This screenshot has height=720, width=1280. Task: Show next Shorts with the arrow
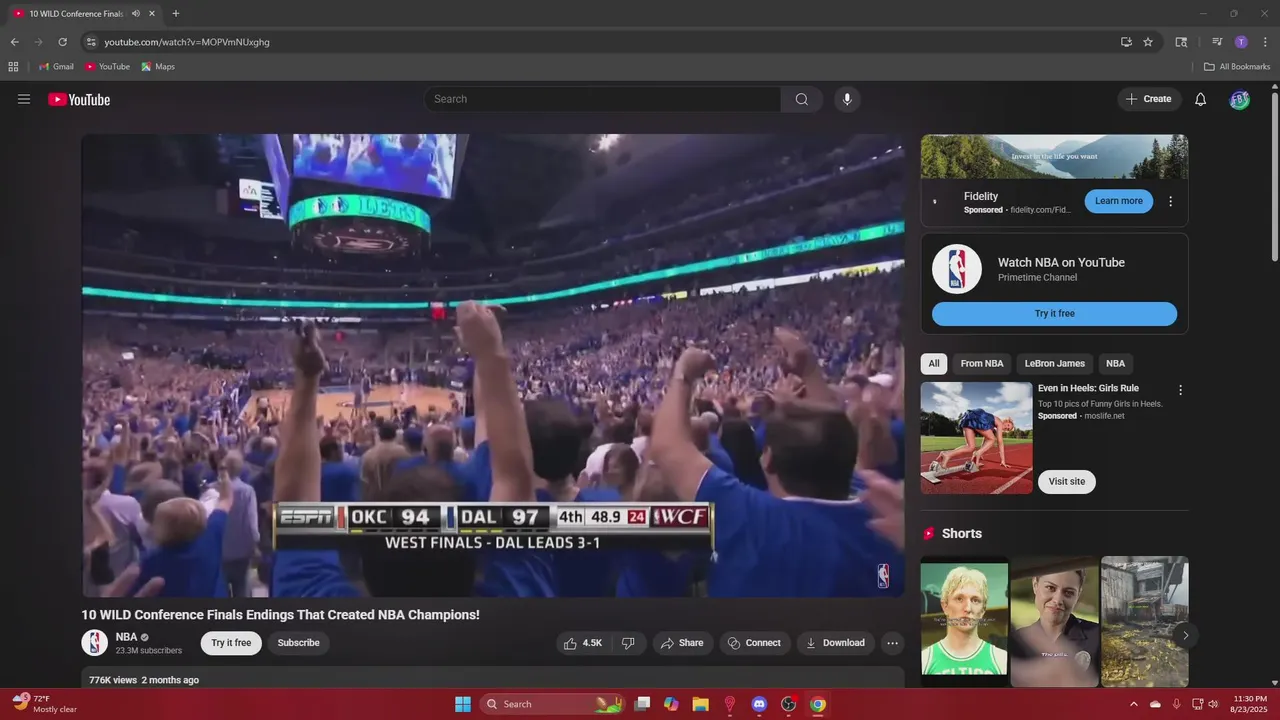[x=1185, y=635]
